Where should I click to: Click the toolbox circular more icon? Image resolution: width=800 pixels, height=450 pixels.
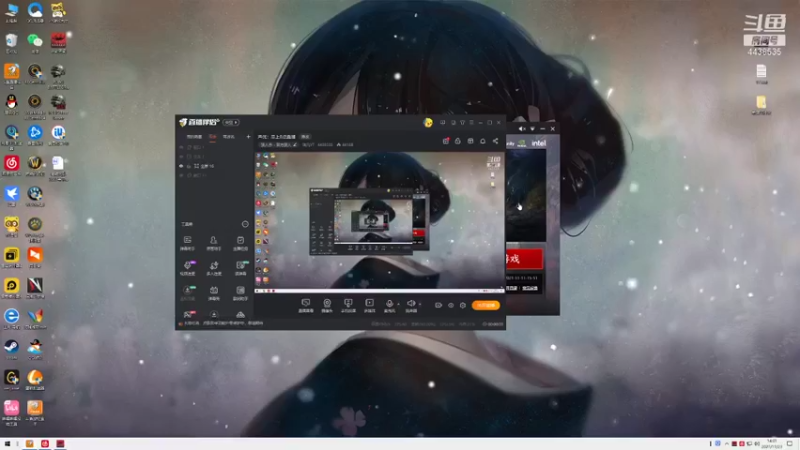coord(245,224)
